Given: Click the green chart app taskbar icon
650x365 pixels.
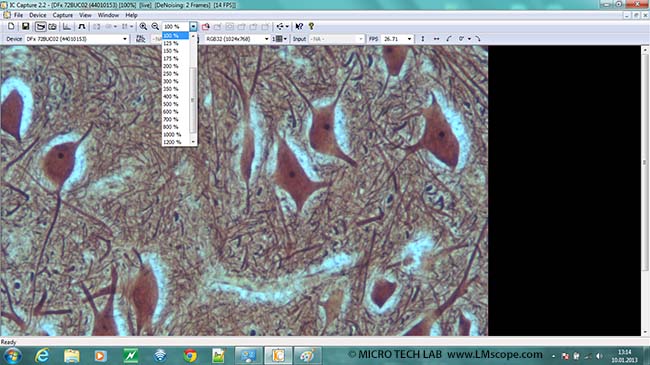Looking at the screenshot, I should click(x=131, y=356).
